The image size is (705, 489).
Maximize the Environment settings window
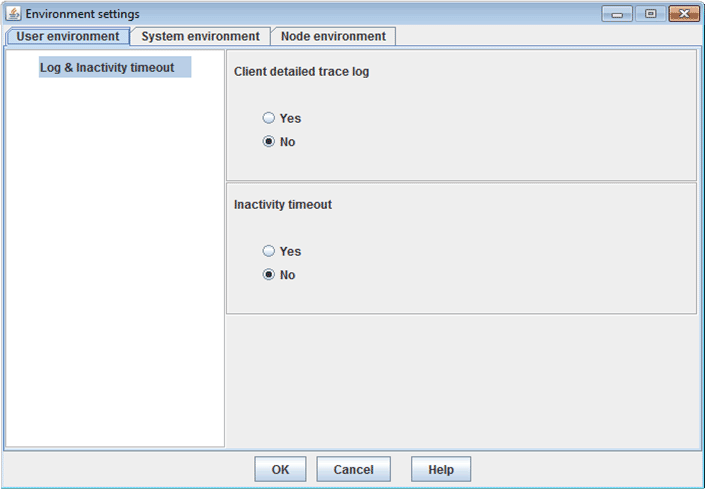click(650, 14)
